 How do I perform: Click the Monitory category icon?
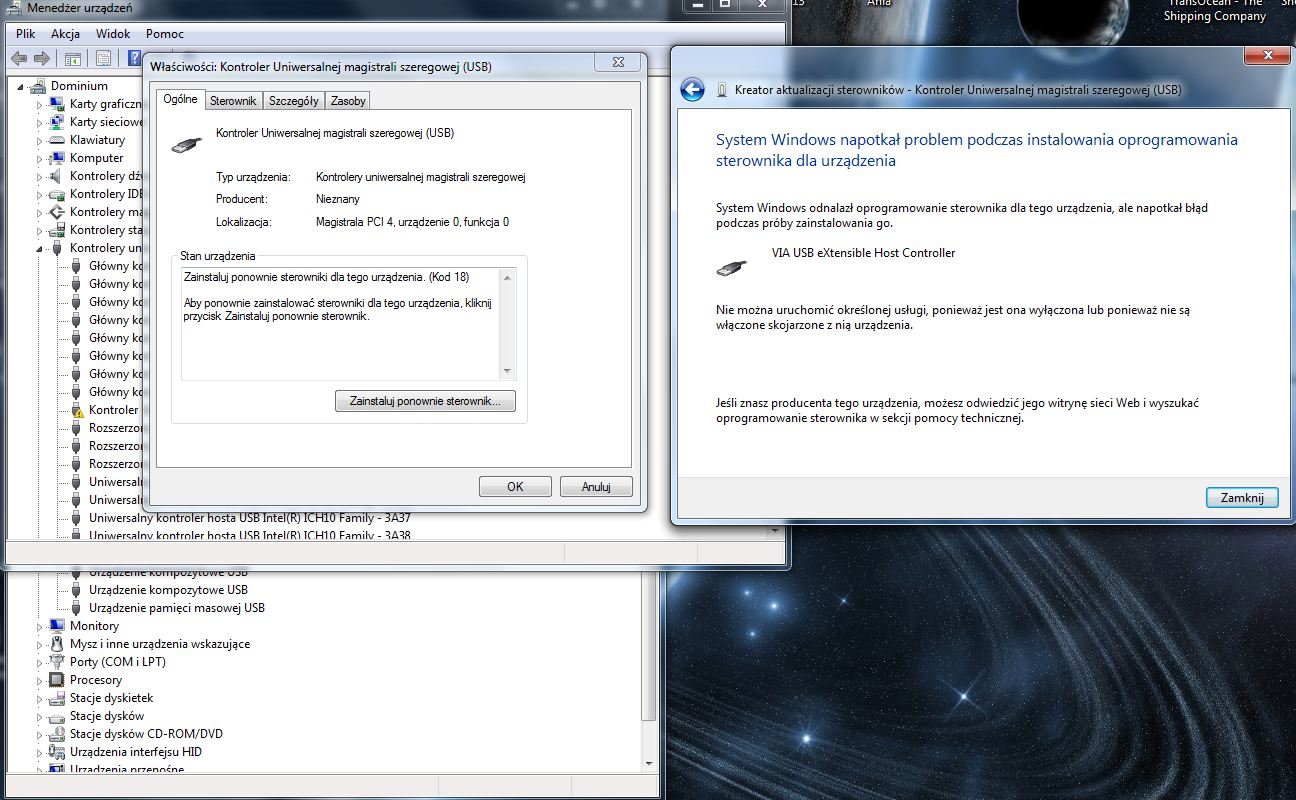pos(58,626)
